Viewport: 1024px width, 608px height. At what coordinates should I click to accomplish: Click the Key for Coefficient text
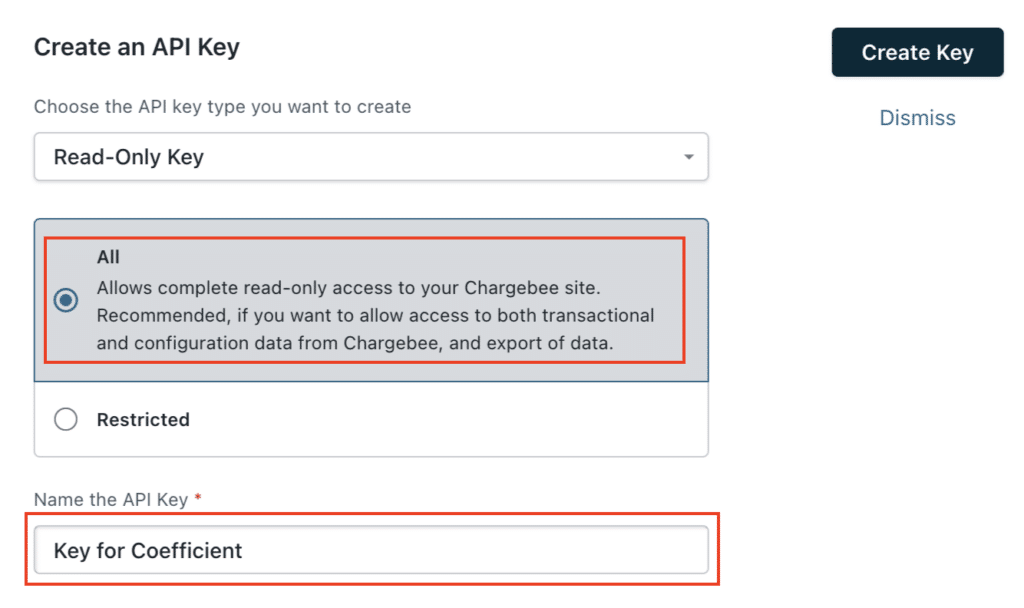(x=148, y=551)
